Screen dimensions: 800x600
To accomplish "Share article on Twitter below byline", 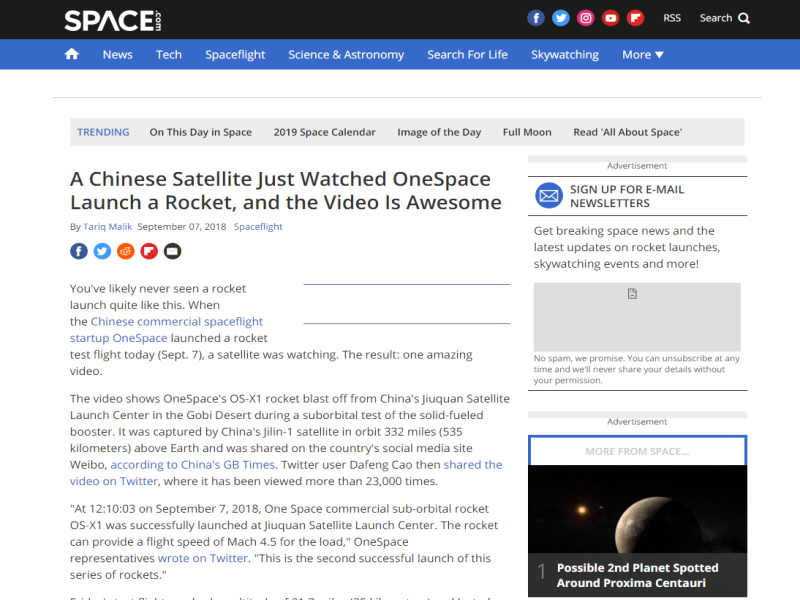I will point(102,251).
